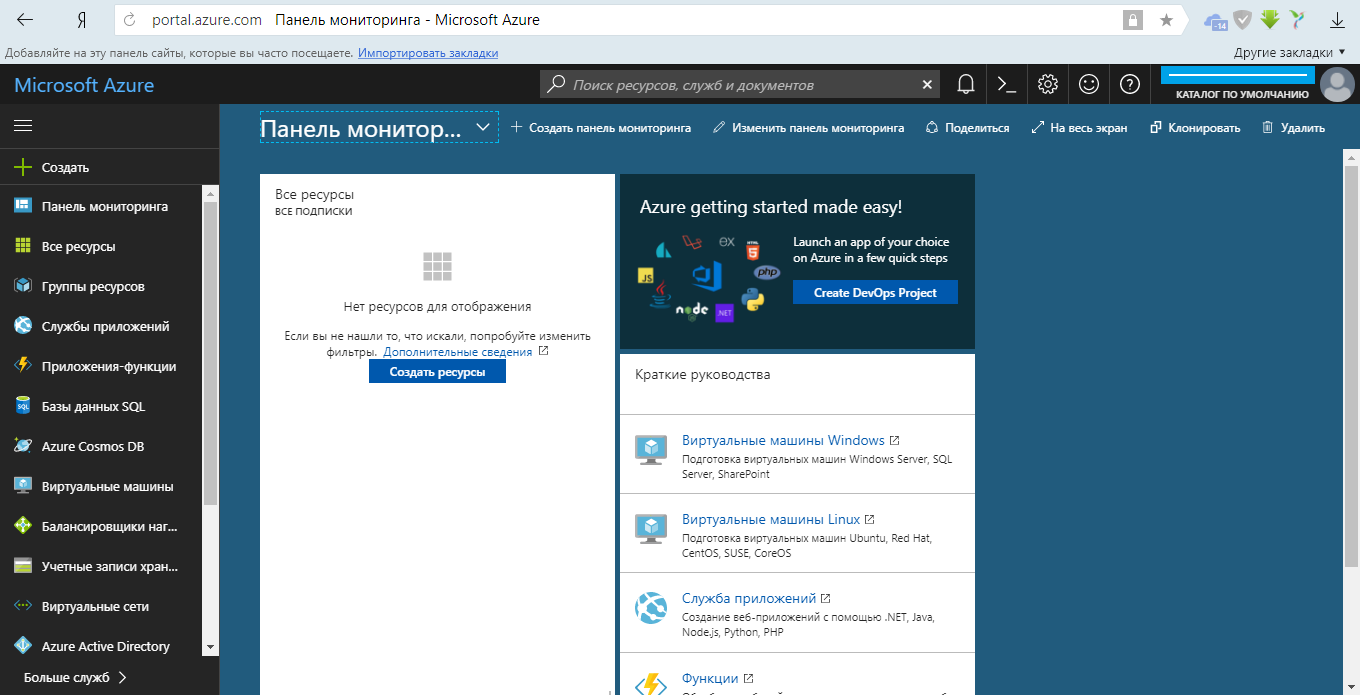Click Yandex Я browser button
Viewport: 1360px width, 695px height.
81,20
